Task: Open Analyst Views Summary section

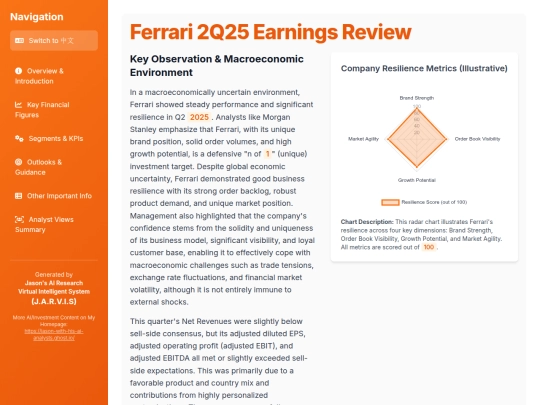Action: [54, 225]
